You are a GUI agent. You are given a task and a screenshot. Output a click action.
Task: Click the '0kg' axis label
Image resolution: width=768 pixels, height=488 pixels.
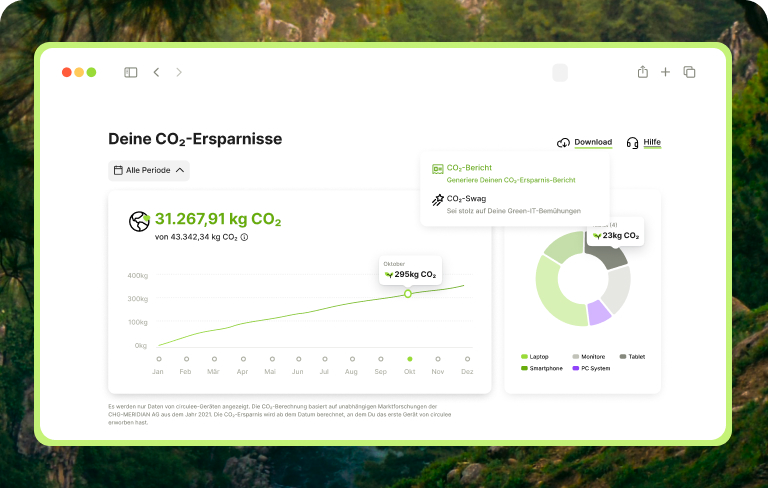[x=141, y=346]
